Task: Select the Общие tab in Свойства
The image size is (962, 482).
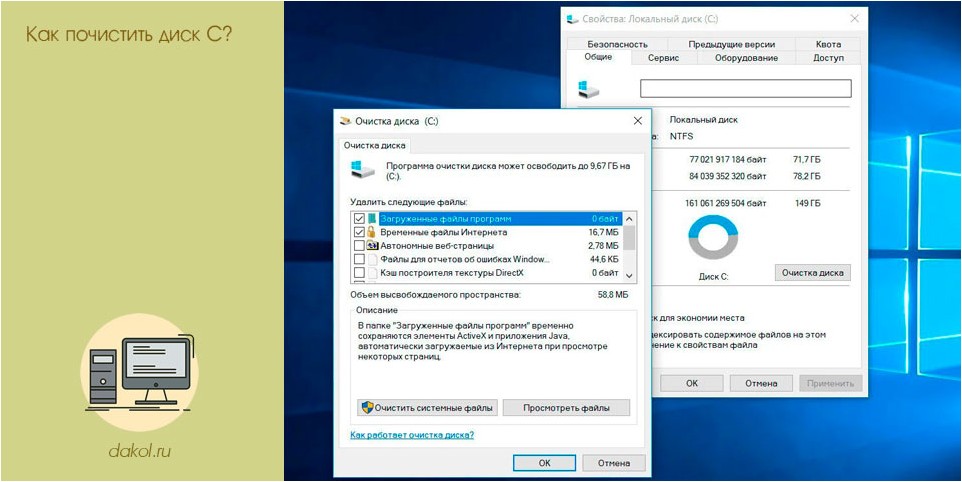Action: click(598, 57)
